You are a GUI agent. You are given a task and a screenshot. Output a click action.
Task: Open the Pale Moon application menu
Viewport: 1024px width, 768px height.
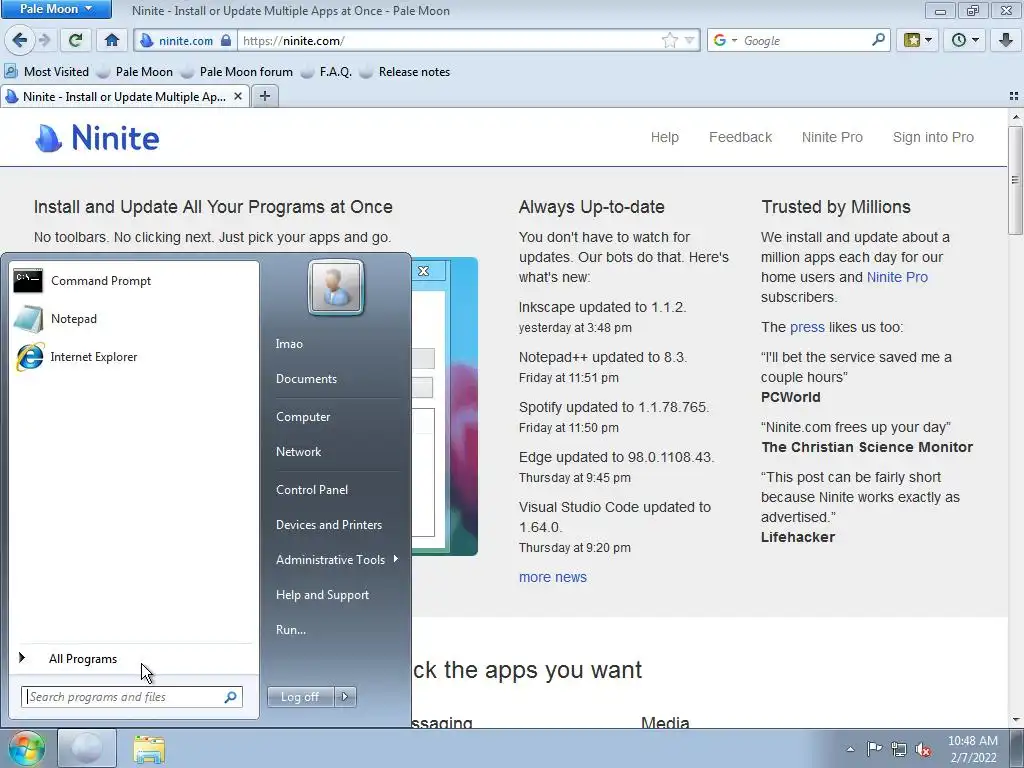(x=56, y=9)
